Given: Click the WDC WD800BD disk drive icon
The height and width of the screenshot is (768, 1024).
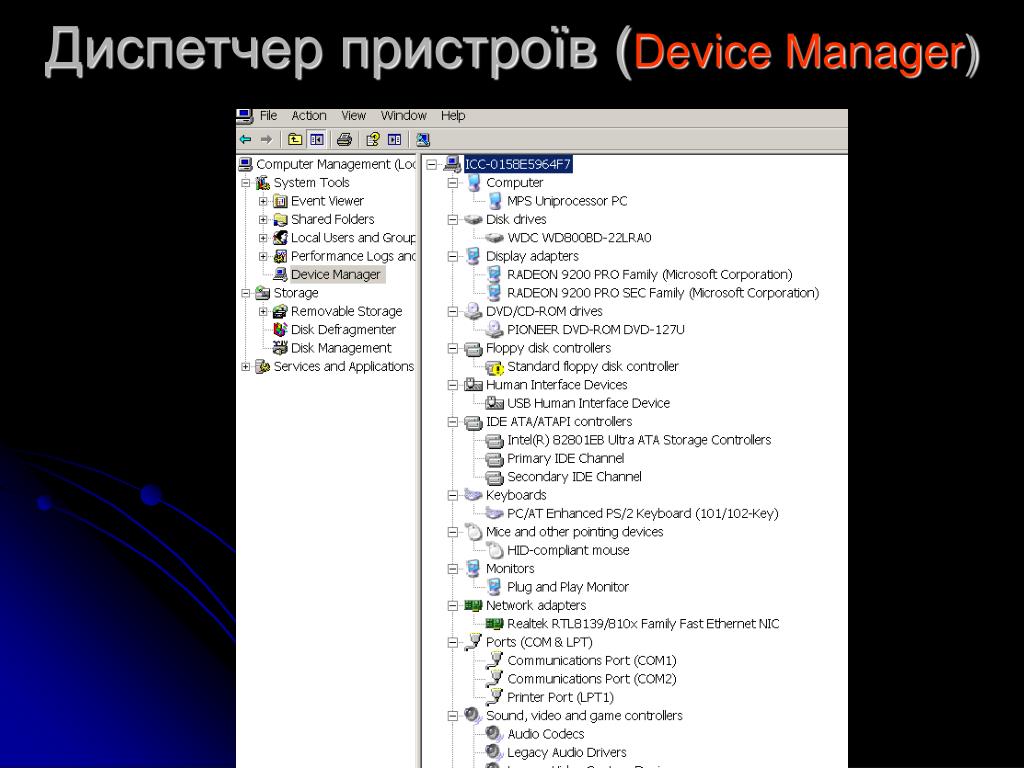Looking at the screenshot, I should tap(495, 238).
